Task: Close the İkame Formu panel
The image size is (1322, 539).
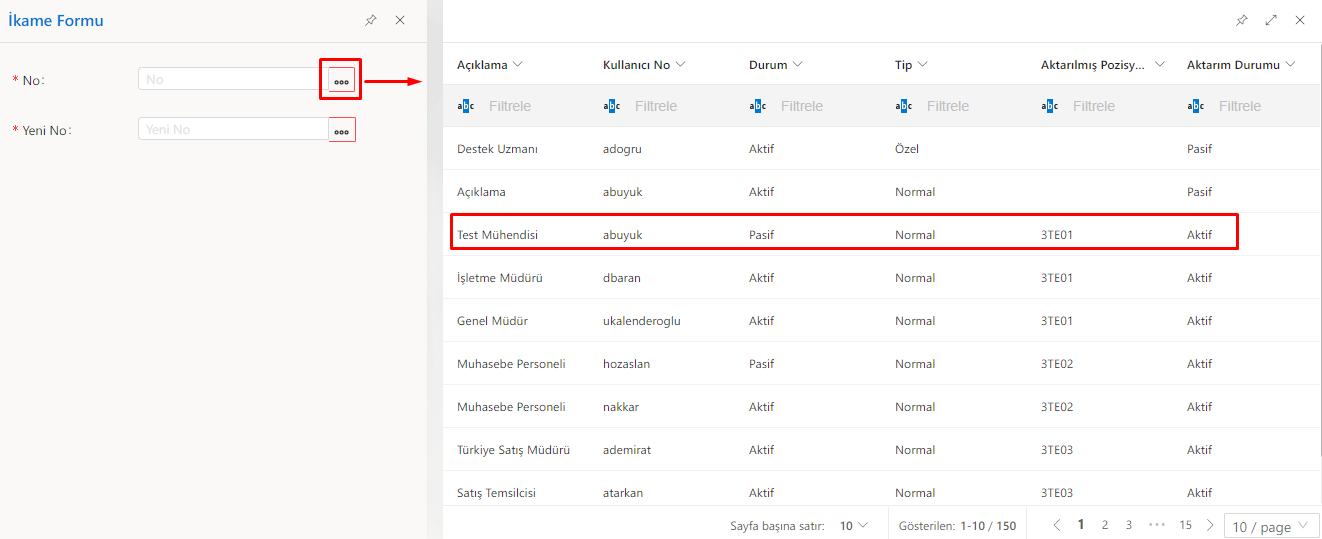Action: tap(400, 20)
